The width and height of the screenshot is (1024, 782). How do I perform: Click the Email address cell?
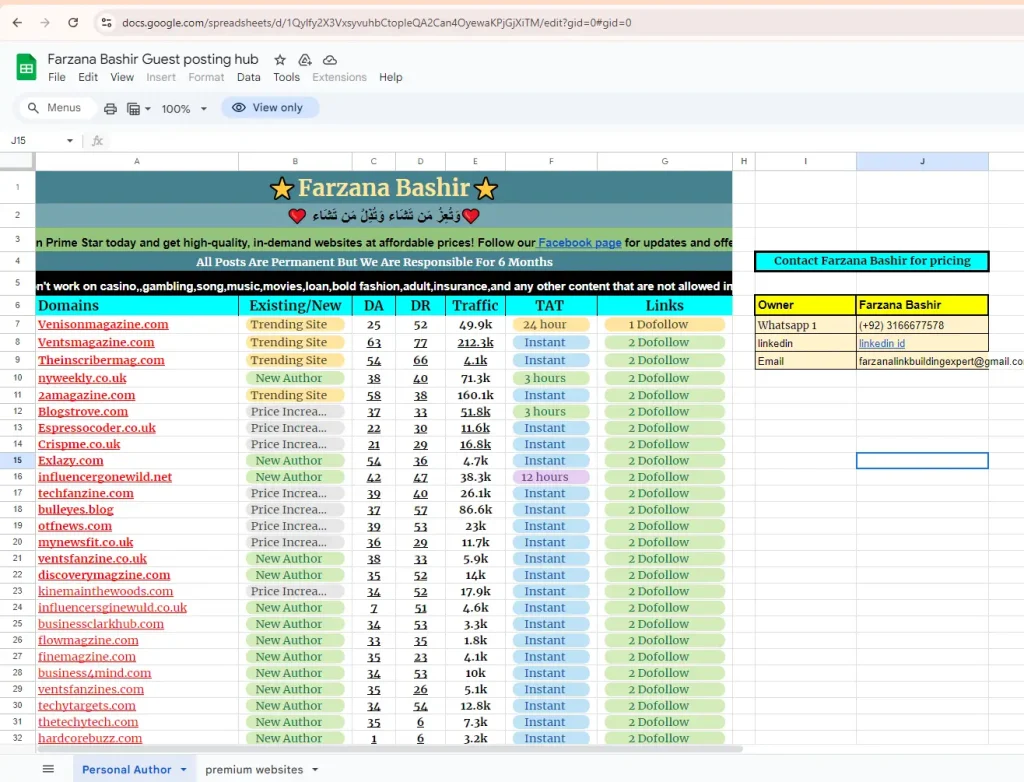922,361
